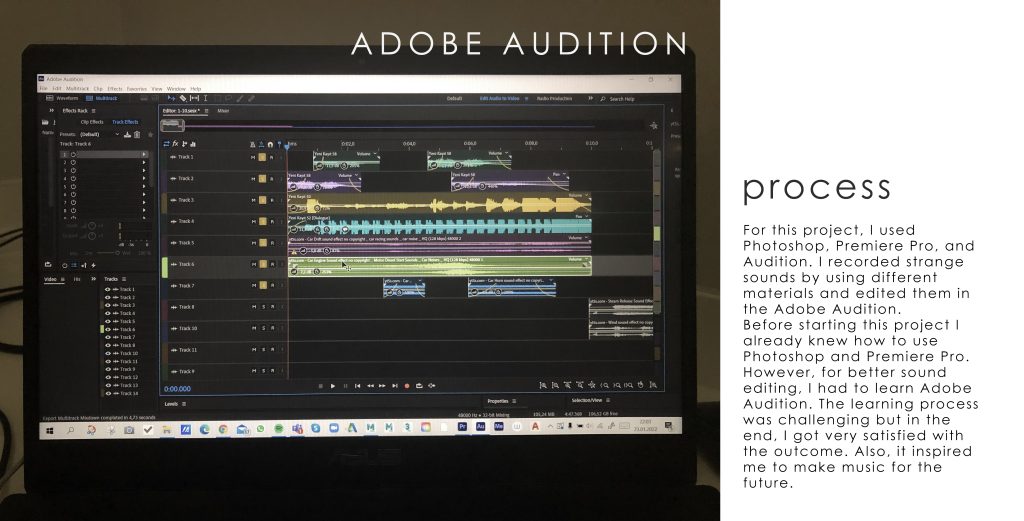Screen dimensions: 1024x521
Task: Switch to the Mixer tab
Action: 223,110
